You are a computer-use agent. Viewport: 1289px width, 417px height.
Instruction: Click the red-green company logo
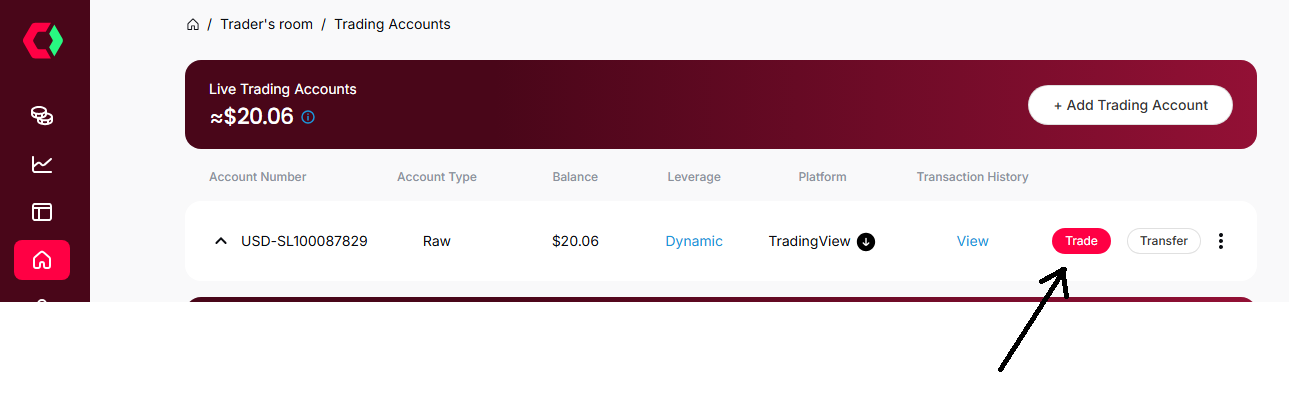coord(43,41)
